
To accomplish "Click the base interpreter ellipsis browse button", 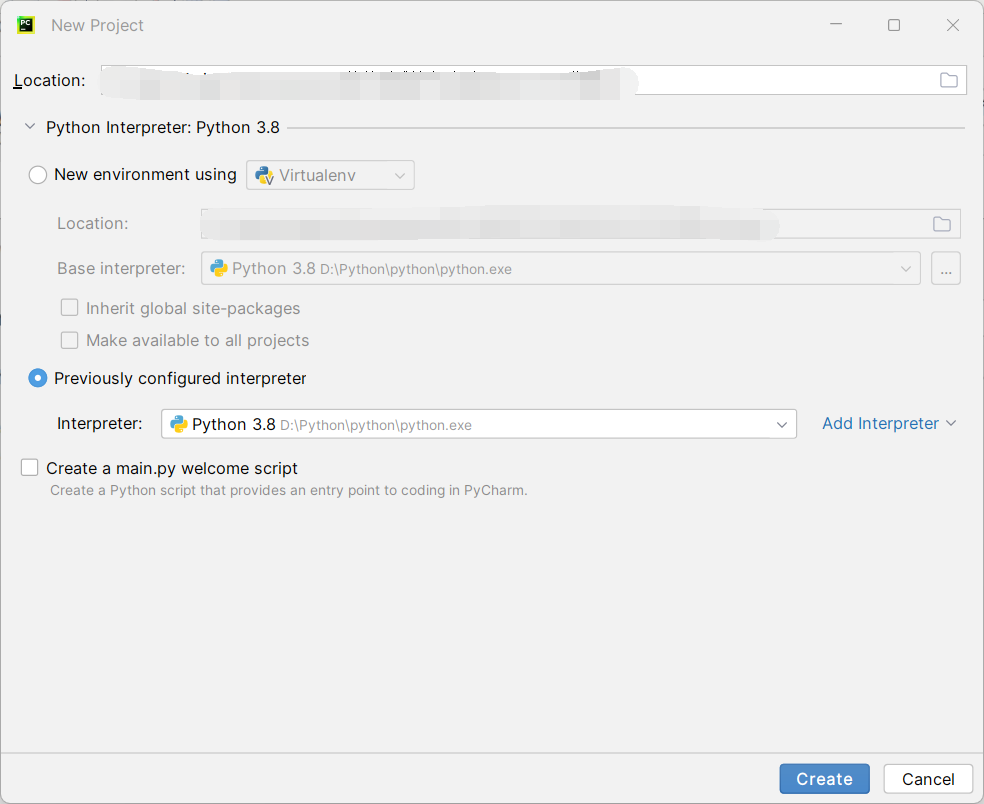I will [945, 269].
